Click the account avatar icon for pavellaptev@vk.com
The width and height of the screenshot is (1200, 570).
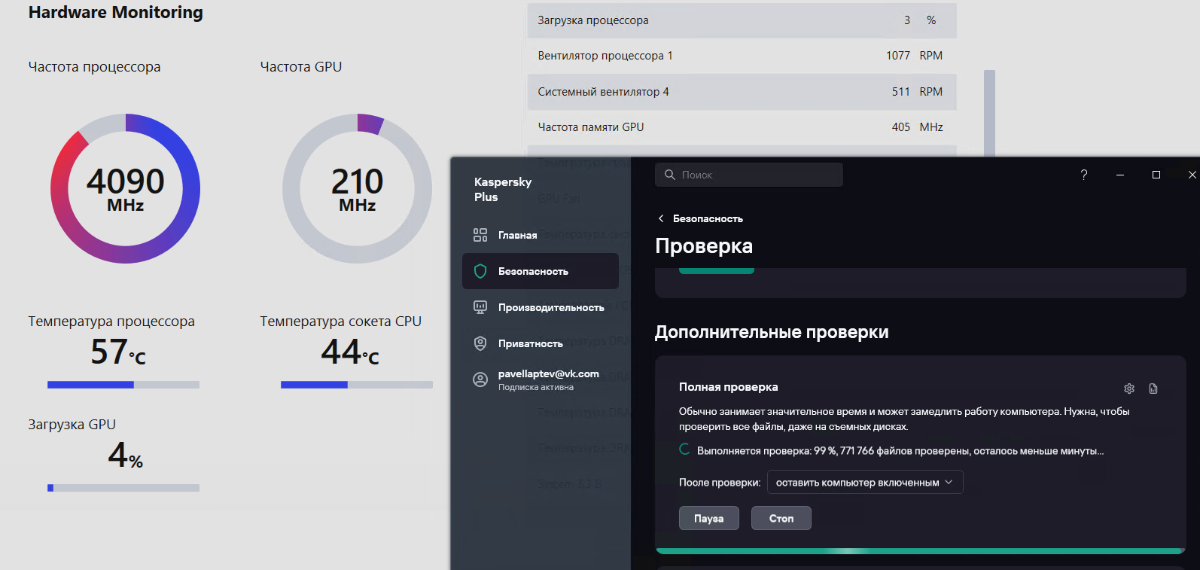(x=480, y=379)
